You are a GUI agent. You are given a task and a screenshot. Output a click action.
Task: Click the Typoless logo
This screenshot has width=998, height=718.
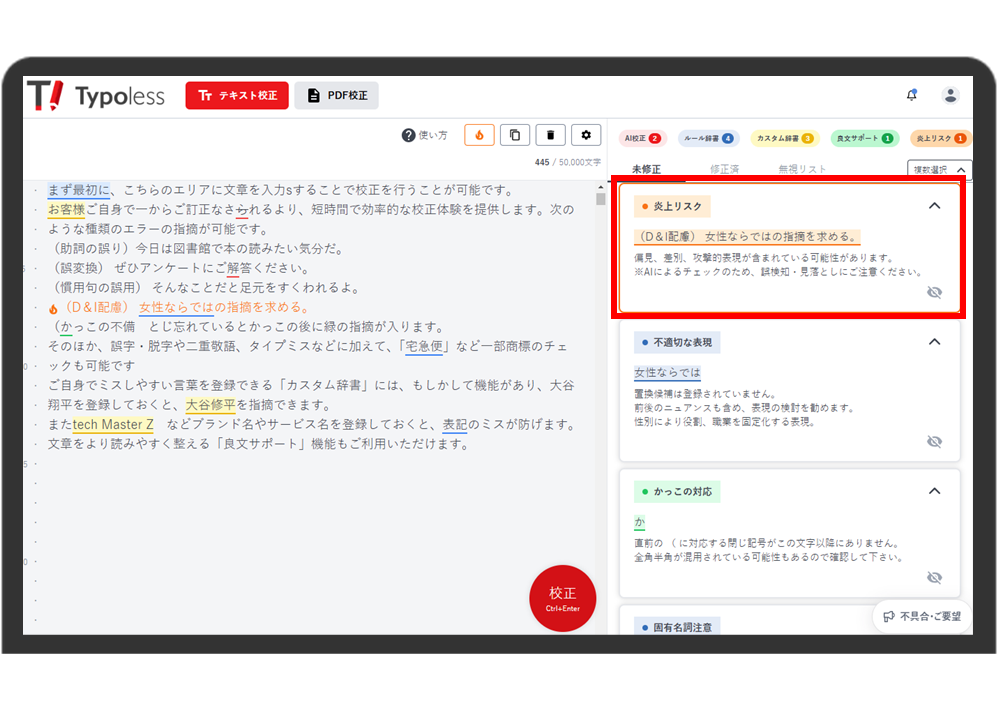95,96
